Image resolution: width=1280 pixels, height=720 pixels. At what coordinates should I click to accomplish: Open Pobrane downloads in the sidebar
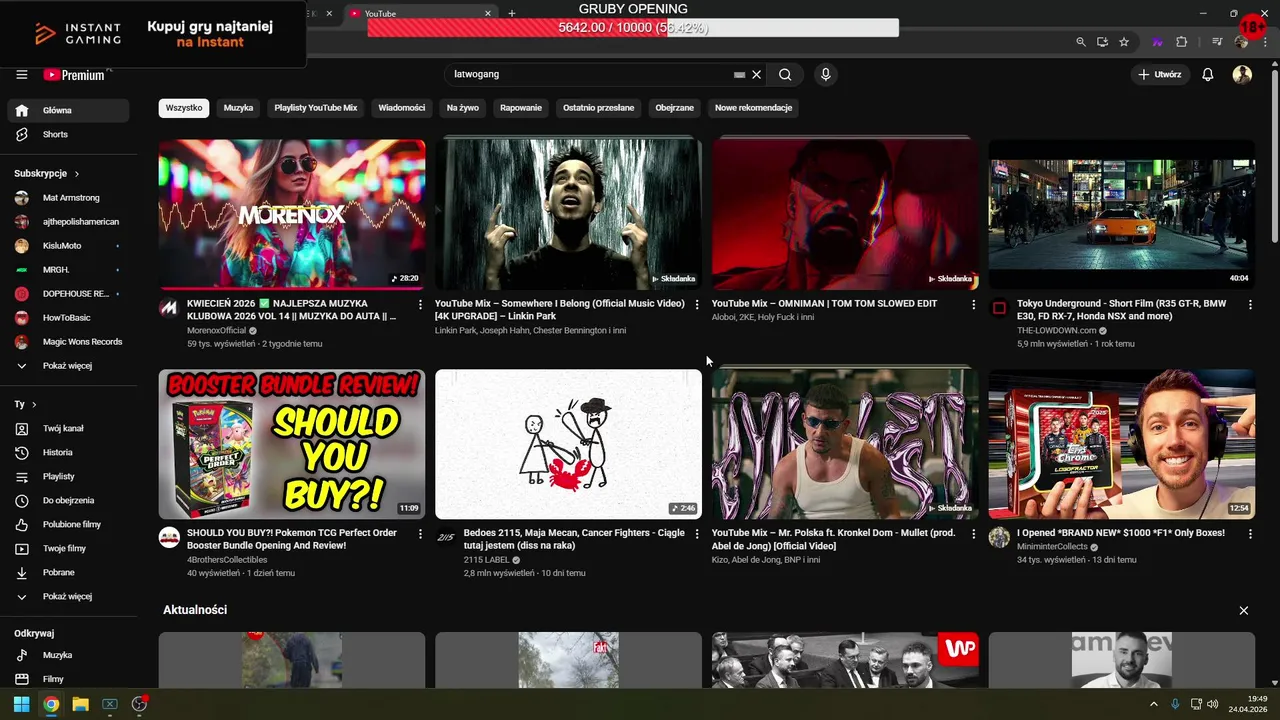click(68, 572)
